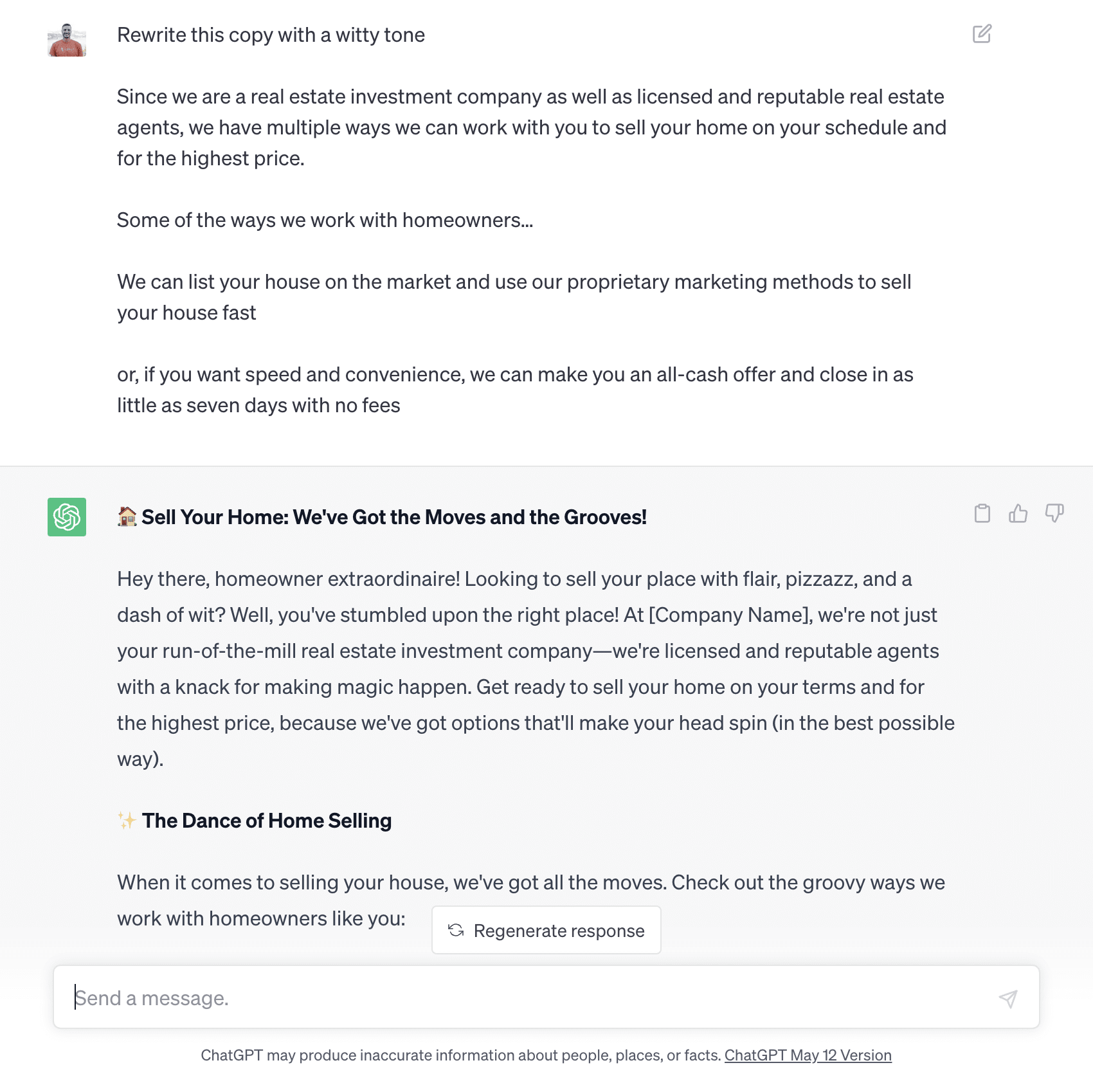Copy the response with the clipboard icon
Screen dimensions: 1093x1092
click(982, 513)
